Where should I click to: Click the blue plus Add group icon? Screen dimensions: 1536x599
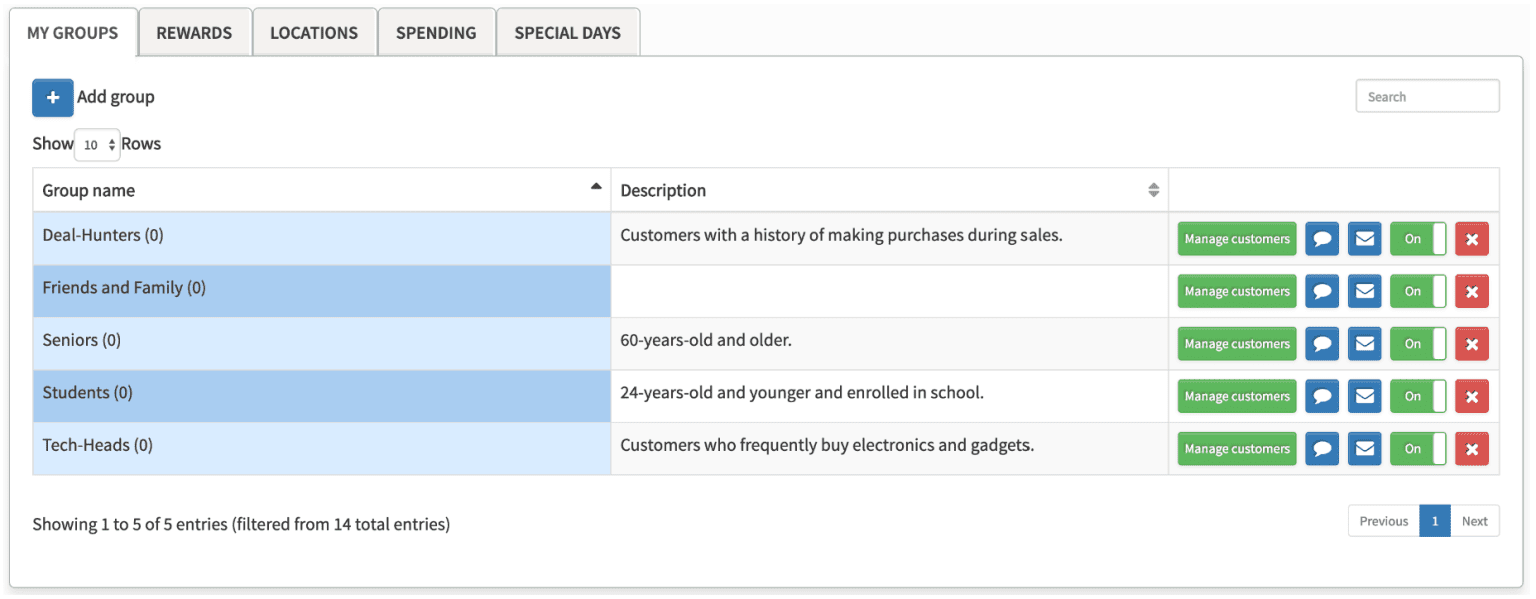[x=52, y=98]
